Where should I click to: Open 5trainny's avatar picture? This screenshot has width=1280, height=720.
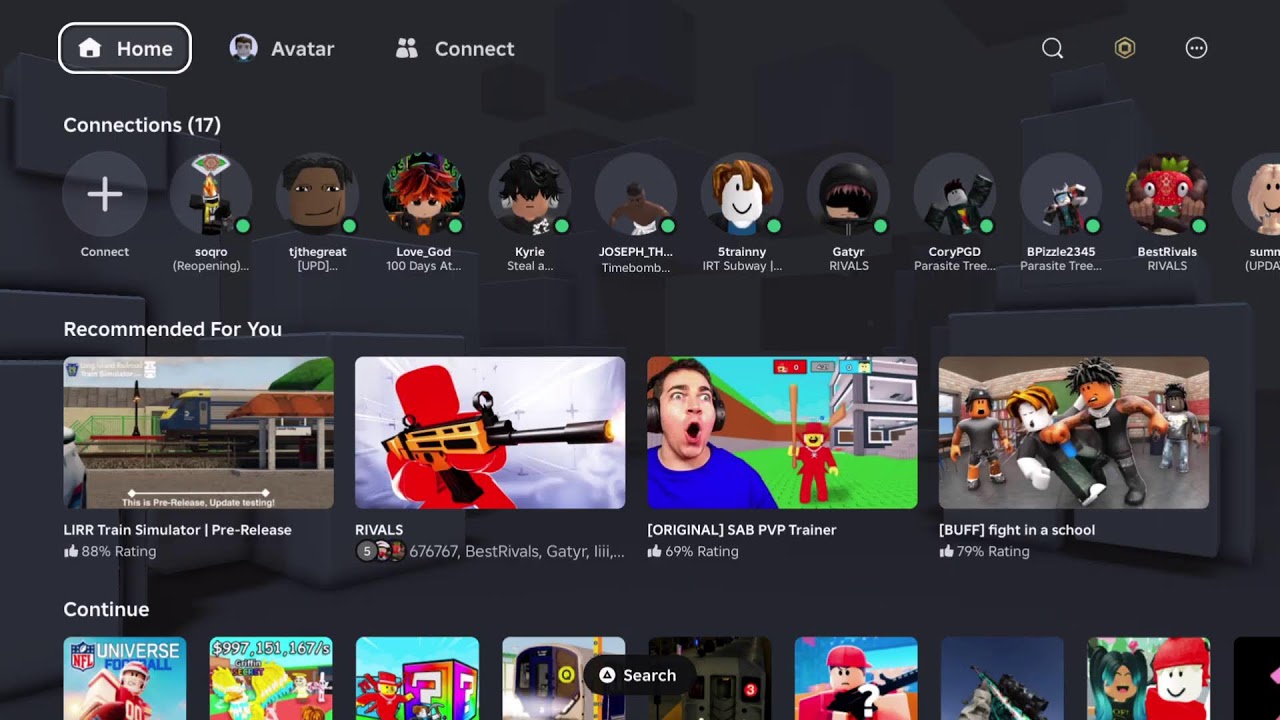[742, 194]
